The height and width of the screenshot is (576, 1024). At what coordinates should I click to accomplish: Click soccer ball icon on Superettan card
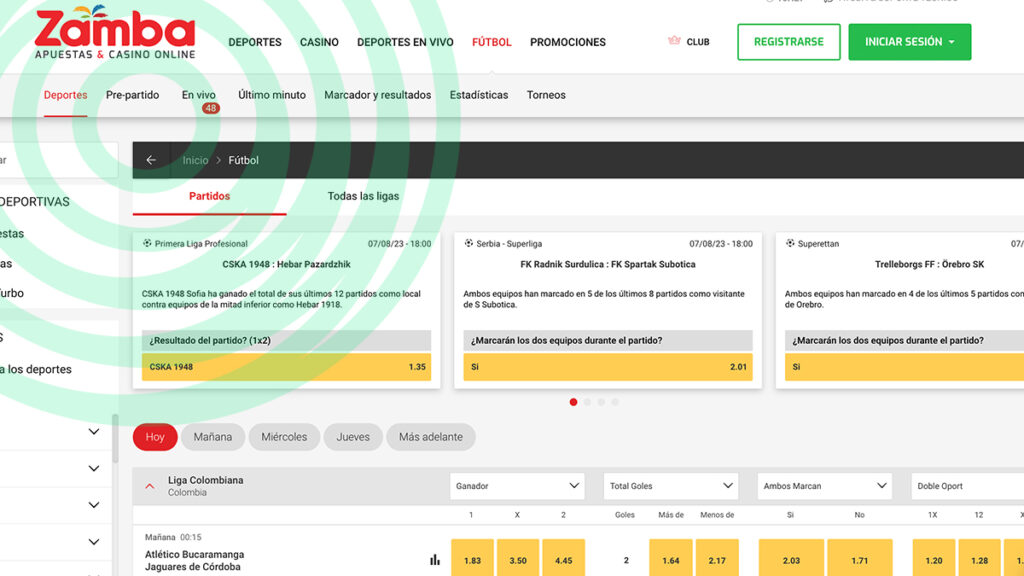click(790, 243)
